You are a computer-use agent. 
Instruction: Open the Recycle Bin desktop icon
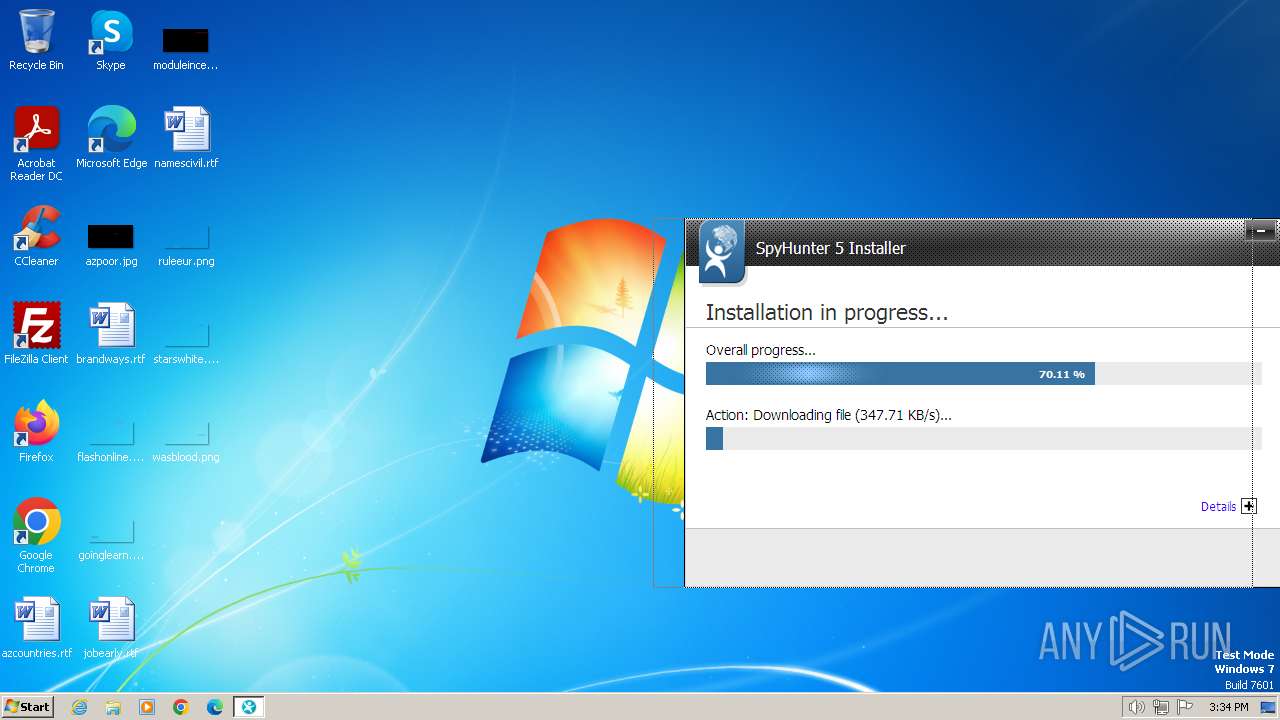click(x=36, y=40)
